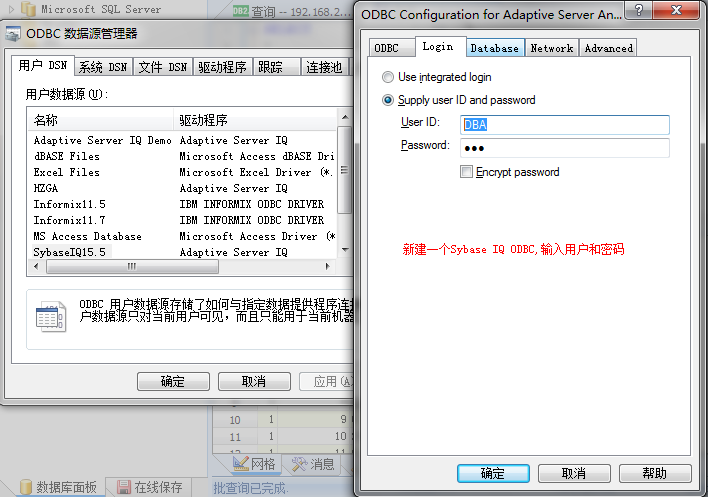Open the 跟踪 tab
This screenshot has height=497, width=708.
click(276, 67)
